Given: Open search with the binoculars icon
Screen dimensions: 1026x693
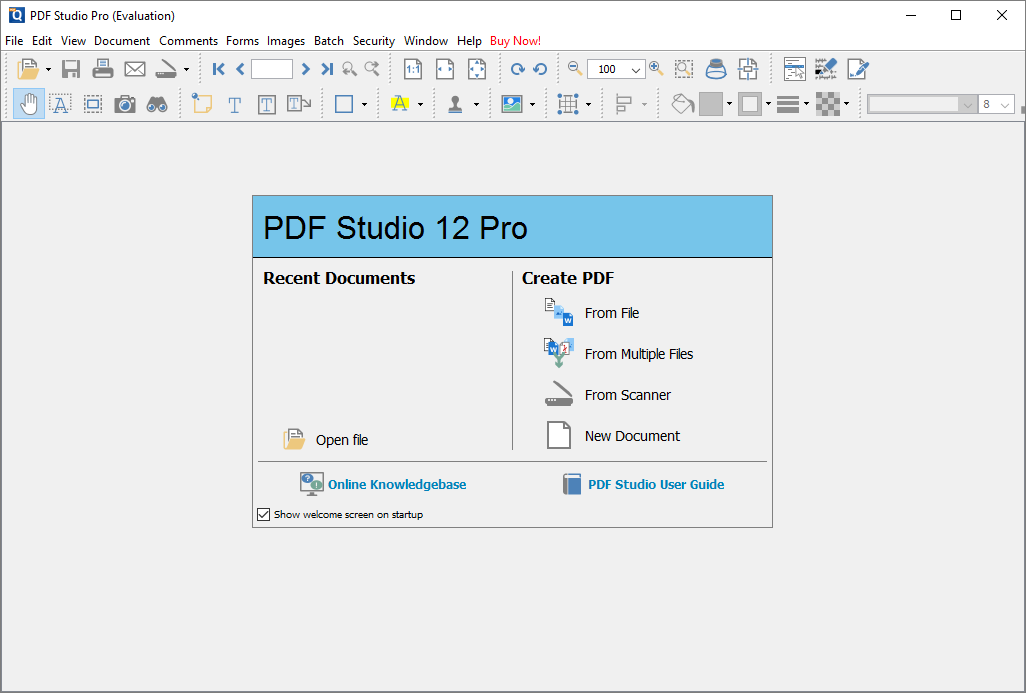Looking at the screenshot, I should coord(157,104).
